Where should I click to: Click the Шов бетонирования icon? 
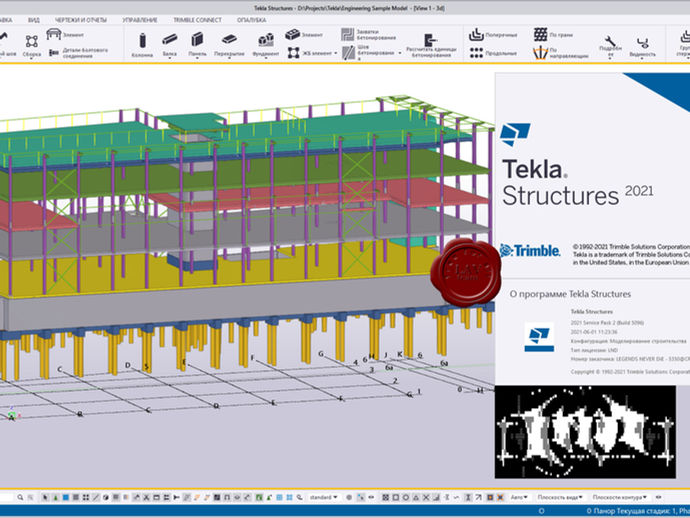coord(349,52)
